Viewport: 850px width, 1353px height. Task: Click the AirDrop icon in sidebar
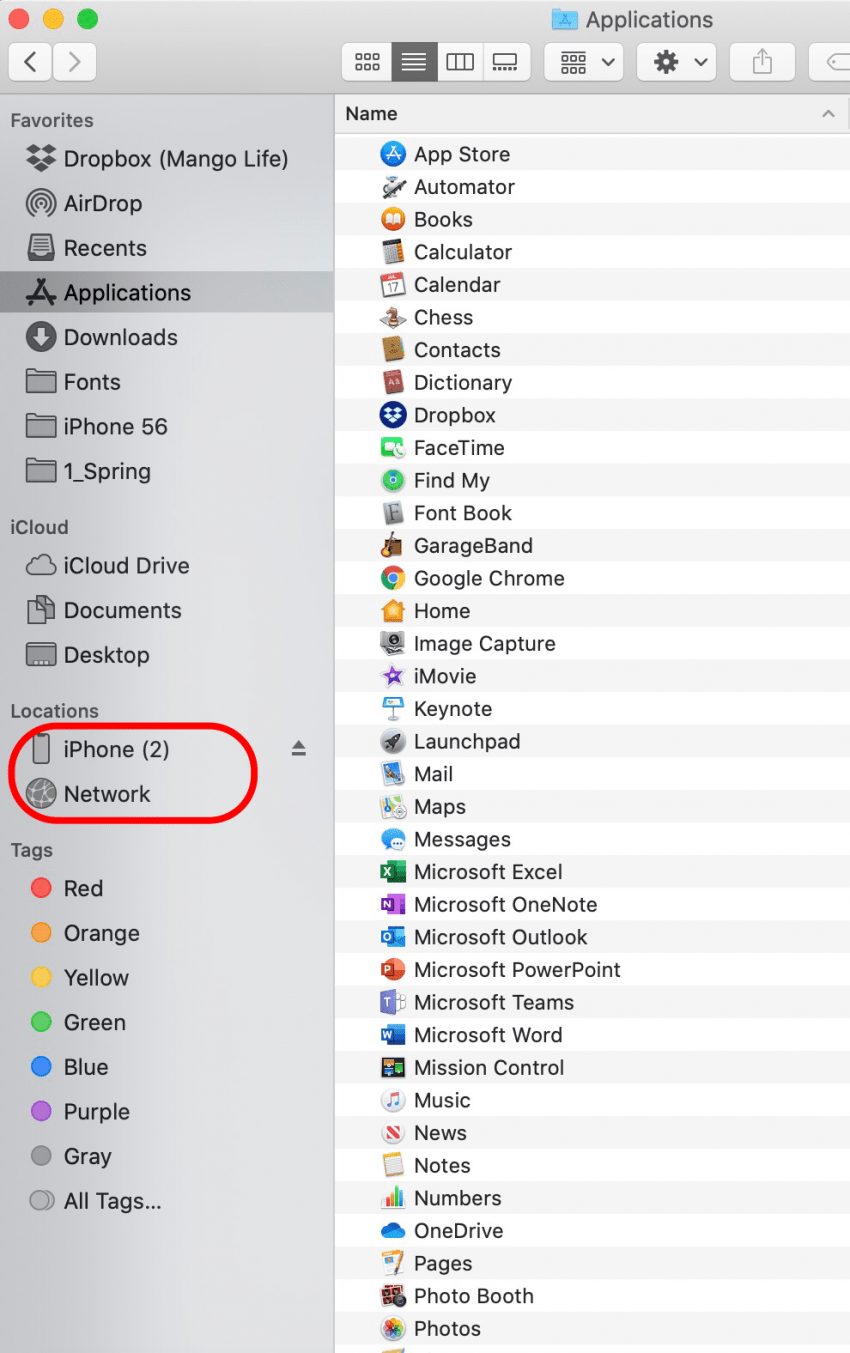41,203
